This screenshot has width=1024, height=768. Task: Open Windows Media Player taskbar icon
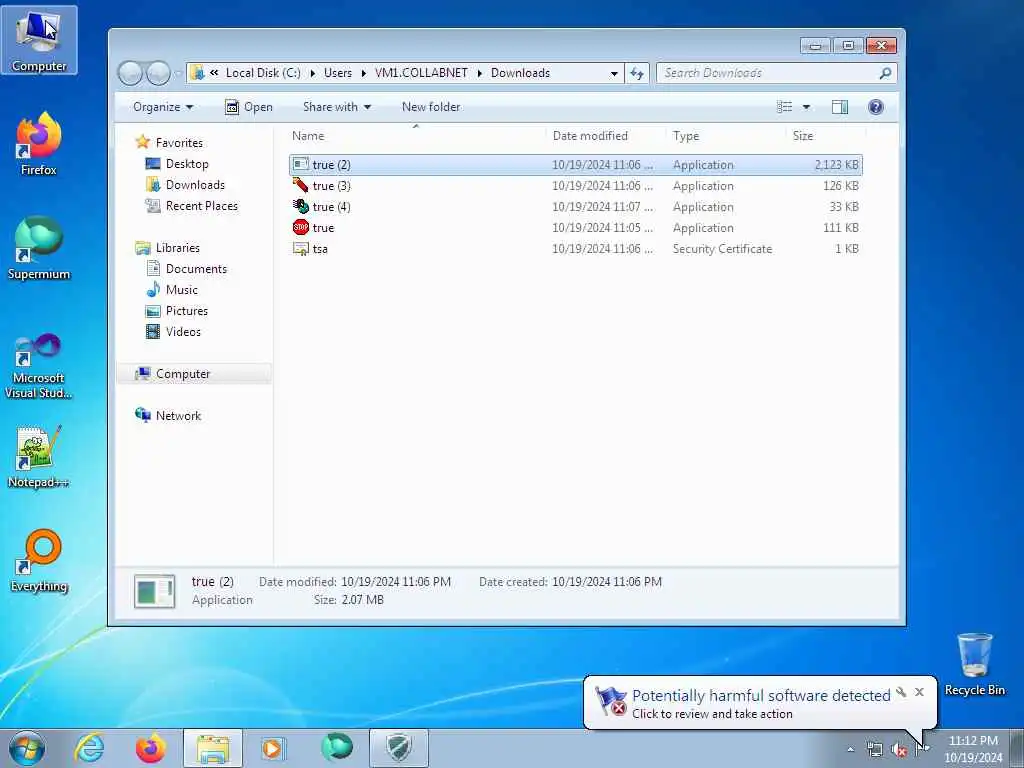(x=273, y=748)
